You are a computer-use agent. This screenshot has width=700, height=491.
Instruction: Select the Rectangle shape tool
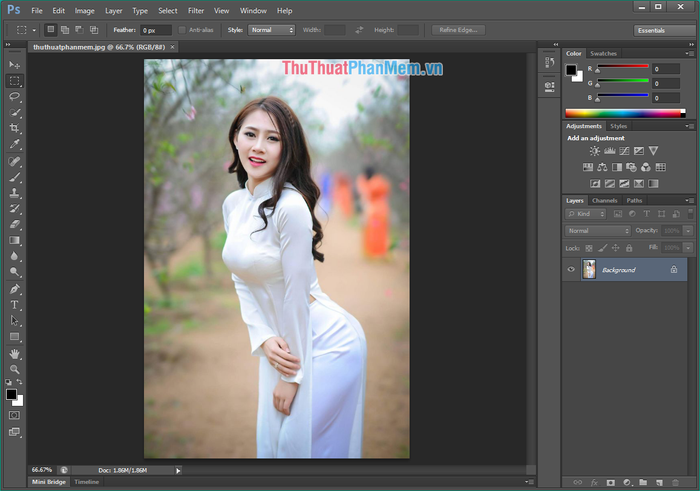coord(14,337)
